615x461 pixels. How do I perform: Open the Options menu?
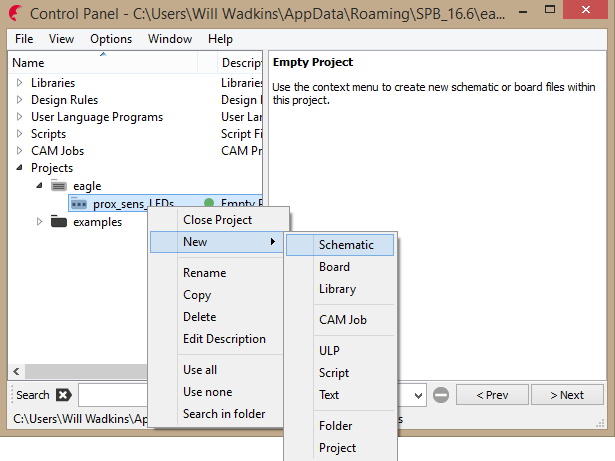[111, 39]
